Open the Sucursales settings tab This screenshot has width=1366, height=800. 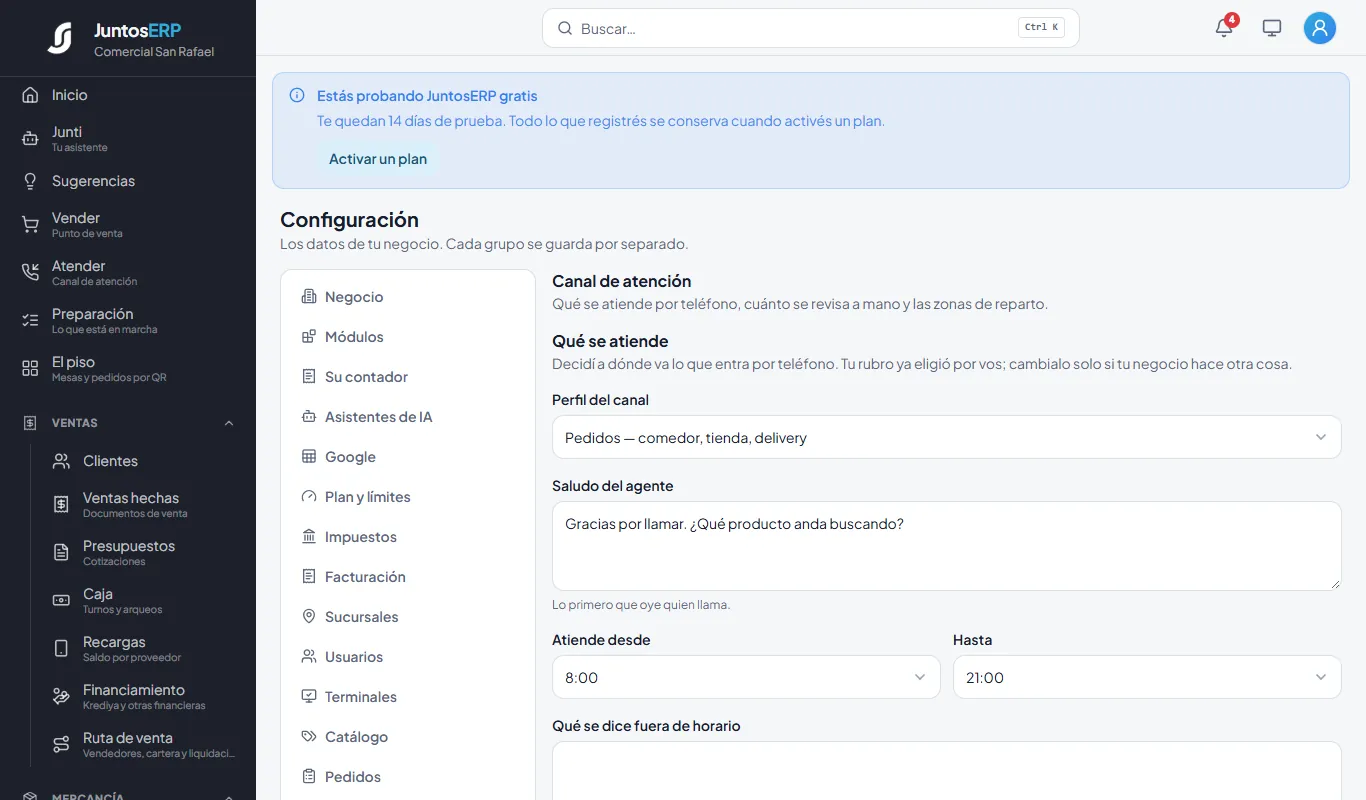408,617
